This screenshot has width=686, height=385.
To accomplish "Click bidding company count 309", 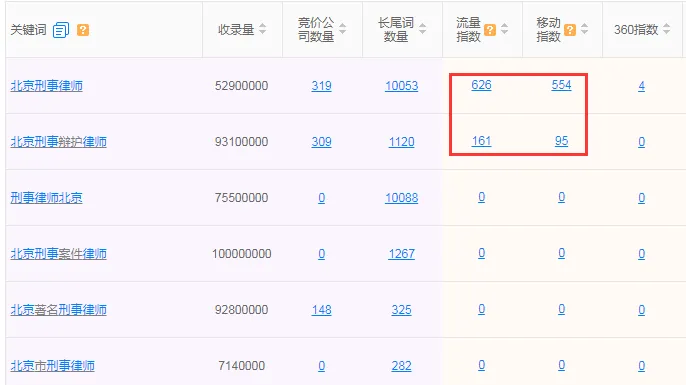I will click(x=322, y=142).
